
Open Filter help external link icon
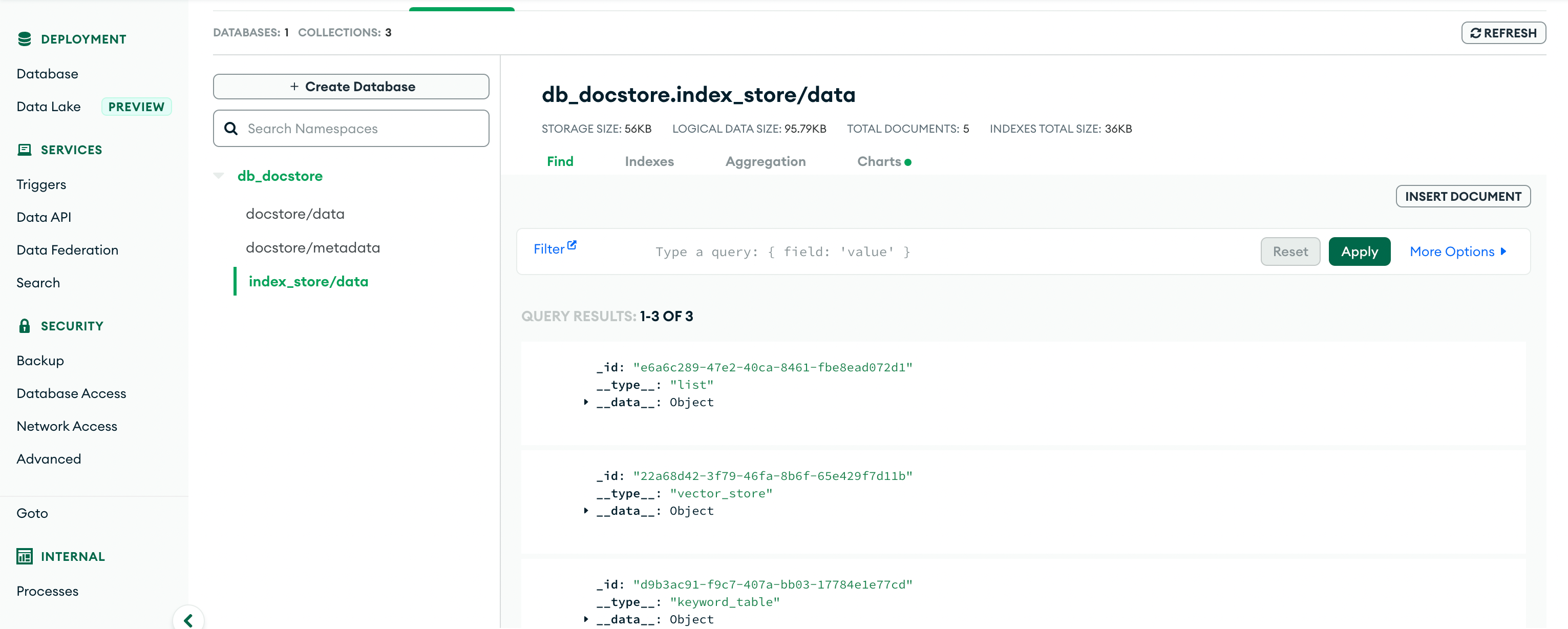point(571,245)
